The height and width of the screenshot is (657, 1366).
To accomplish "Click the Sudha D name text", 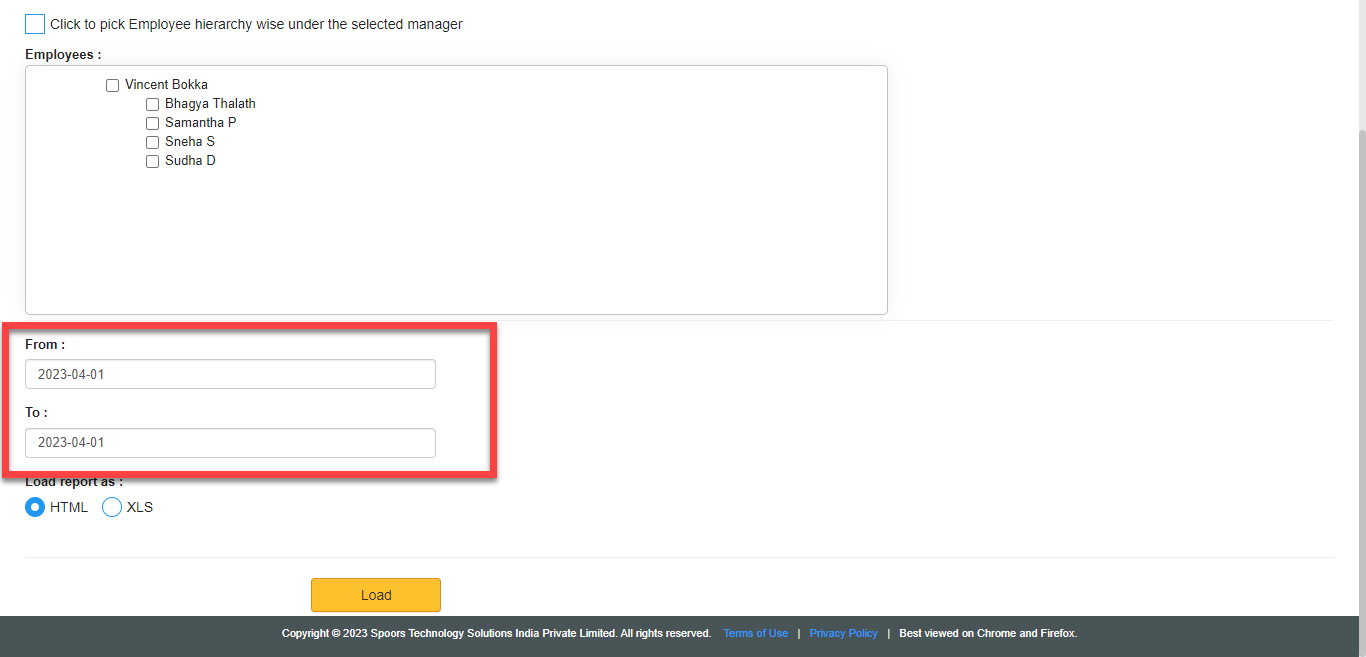I will (x=190, y=161).
